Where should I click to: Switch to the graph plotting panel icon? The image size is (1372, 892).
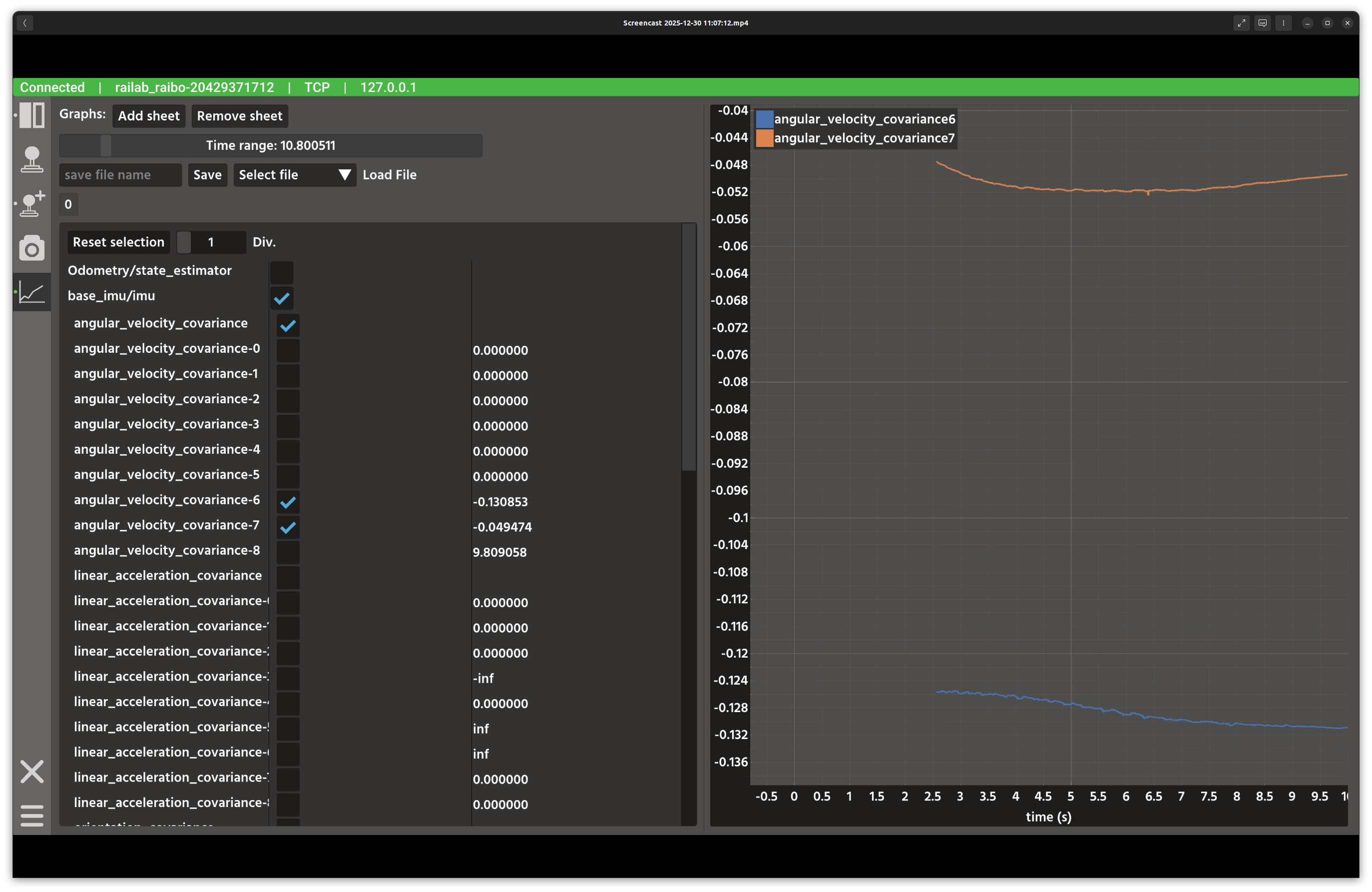point(31,292)
